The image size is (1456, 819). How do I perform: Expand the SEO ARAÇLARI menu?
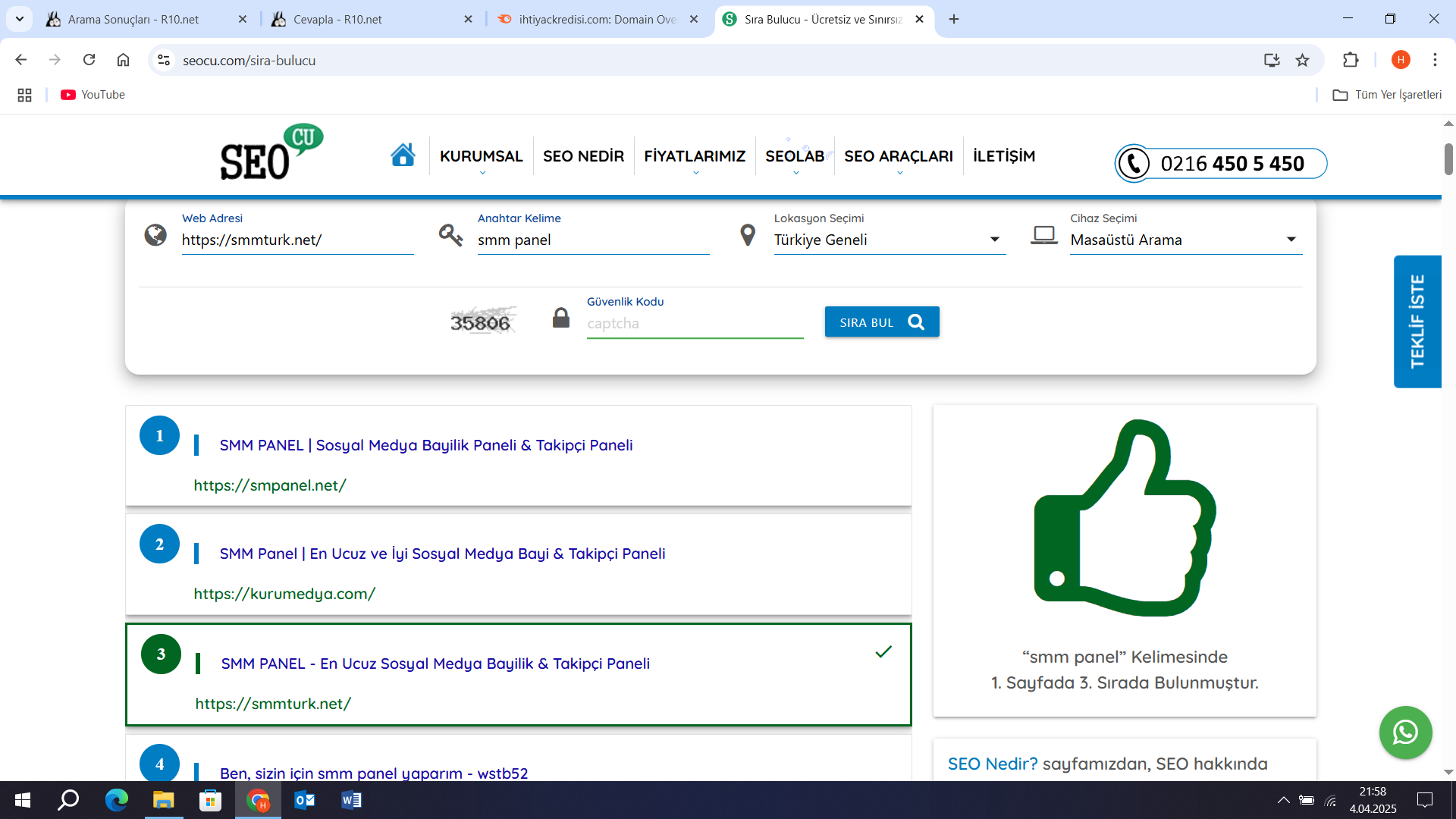899,157
